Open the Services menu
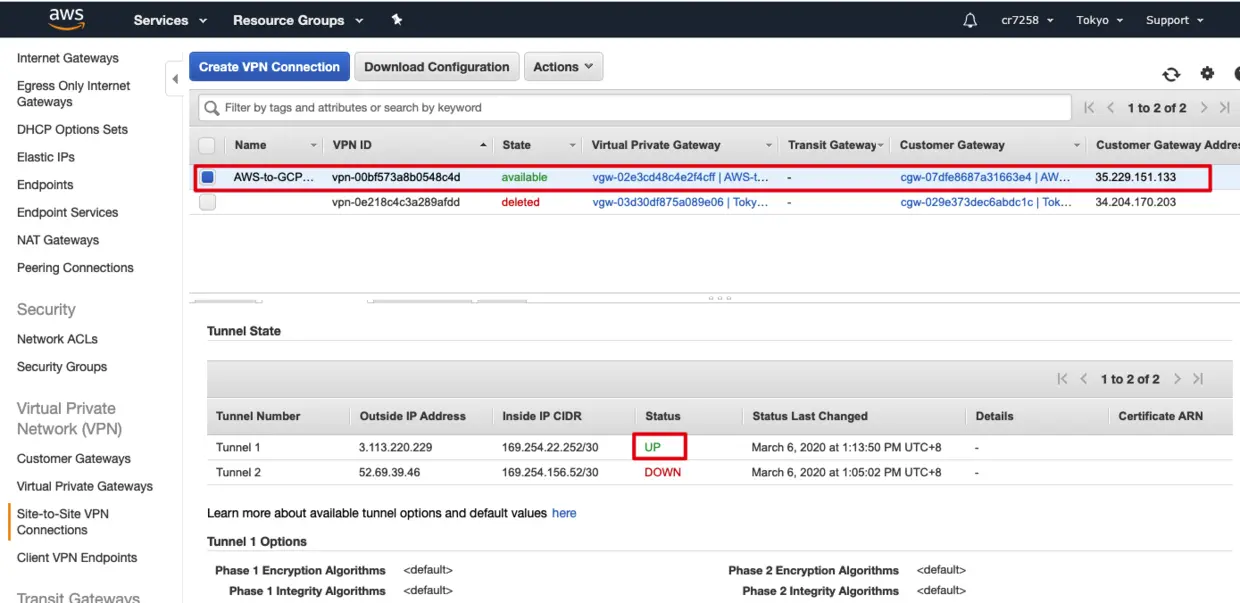 [170, 20]
